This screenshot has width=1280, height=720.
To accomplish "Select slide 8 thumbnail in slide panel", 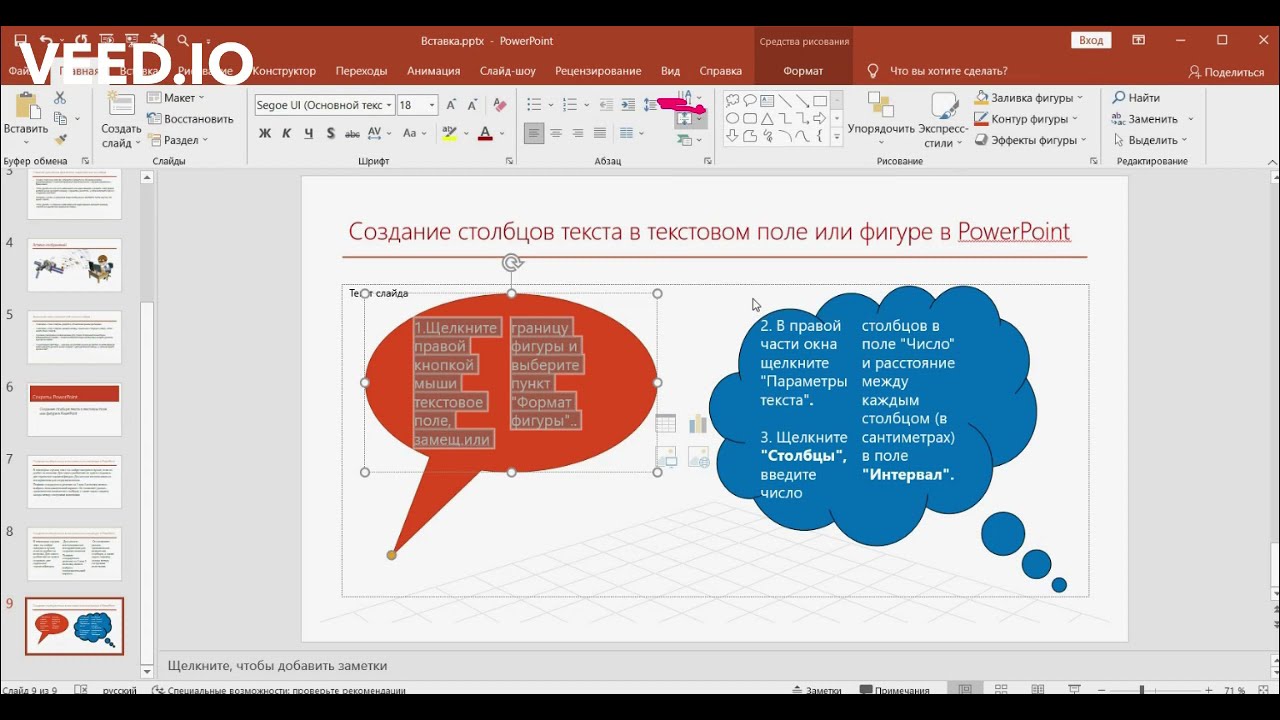I will click(74, 554).
